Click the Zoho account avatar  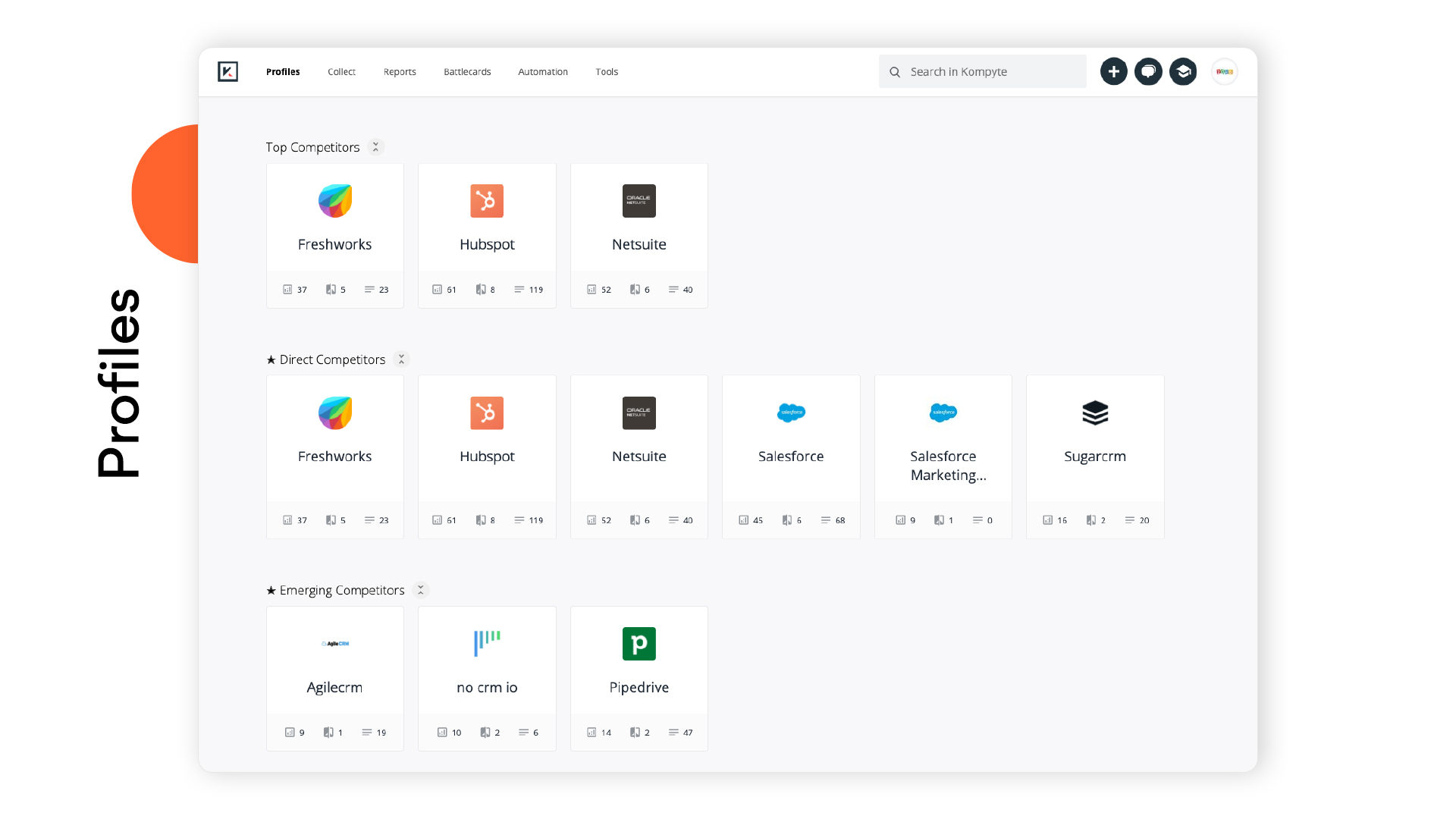click(1224, 71)
